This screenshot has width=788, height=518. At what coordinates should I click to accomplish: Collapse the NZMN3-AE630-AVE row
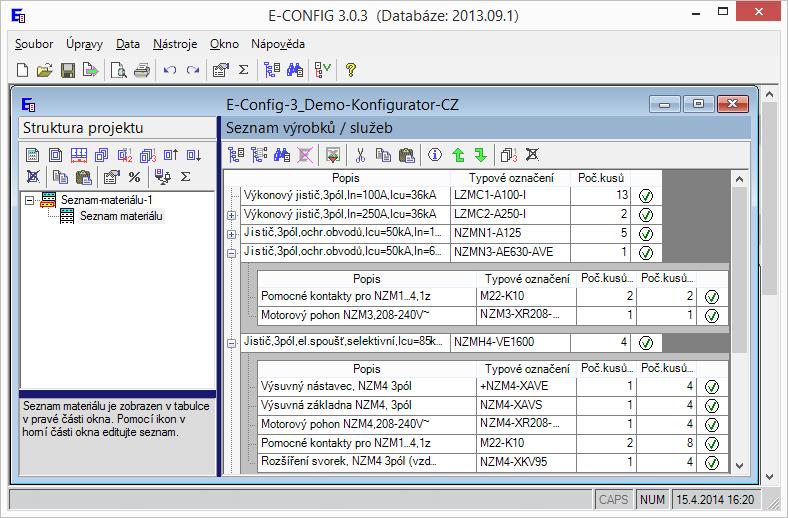232,253
